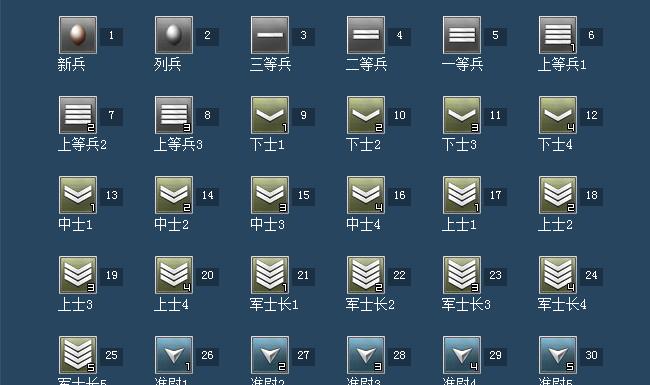Select the 上等兵2 rank icon
650x385 pixels.
(x=78, y=115)
